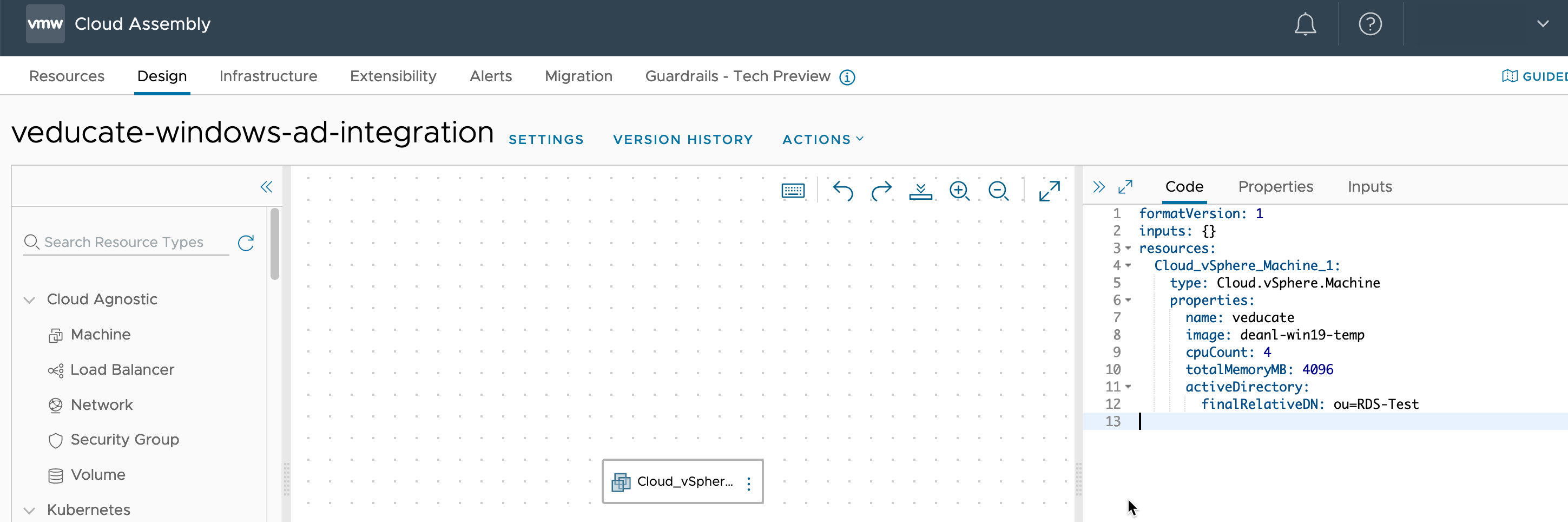Open the notifications bell

1305,24
